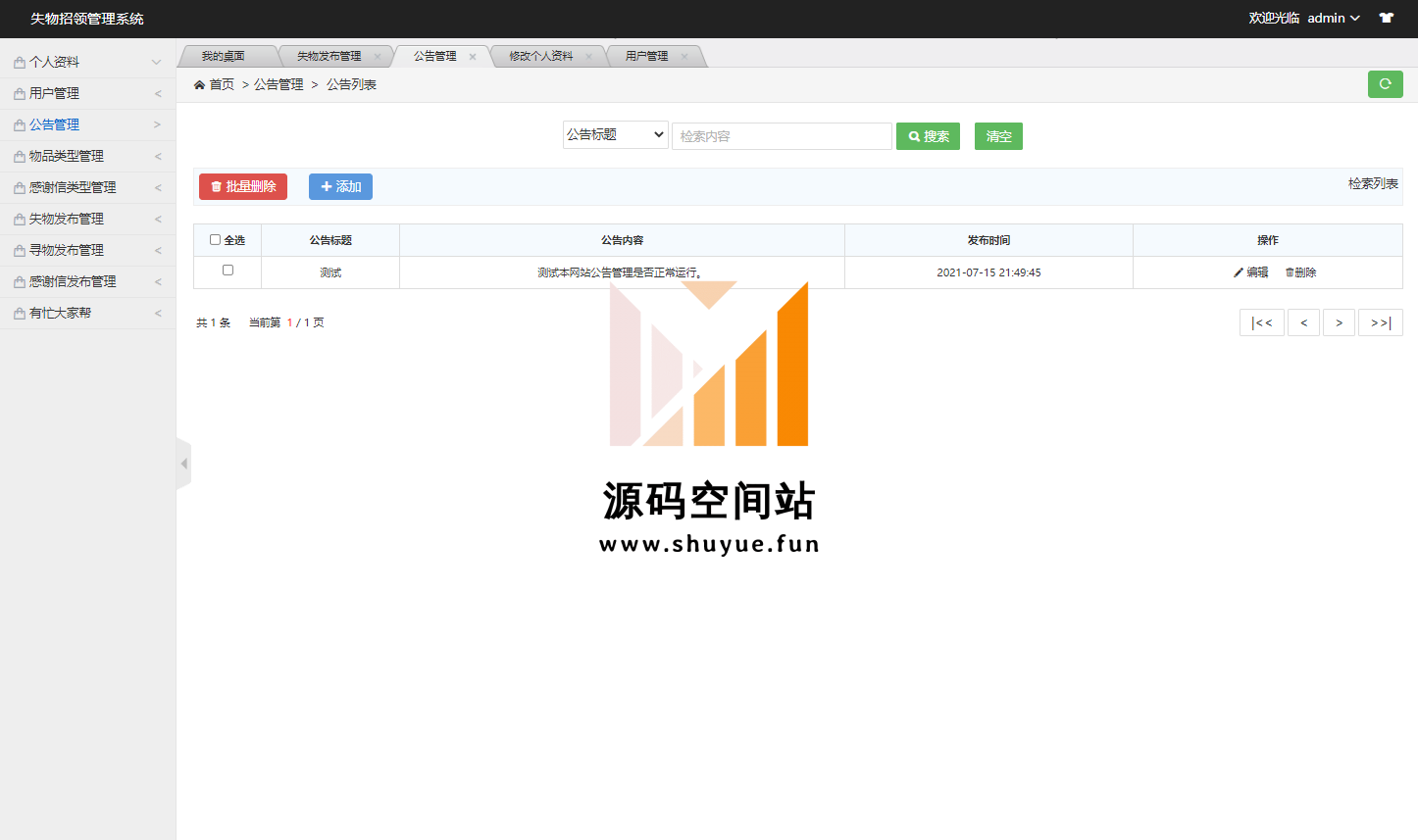
Task: Click the 公告列表 breadcrumb text
Action: point(351,84)
